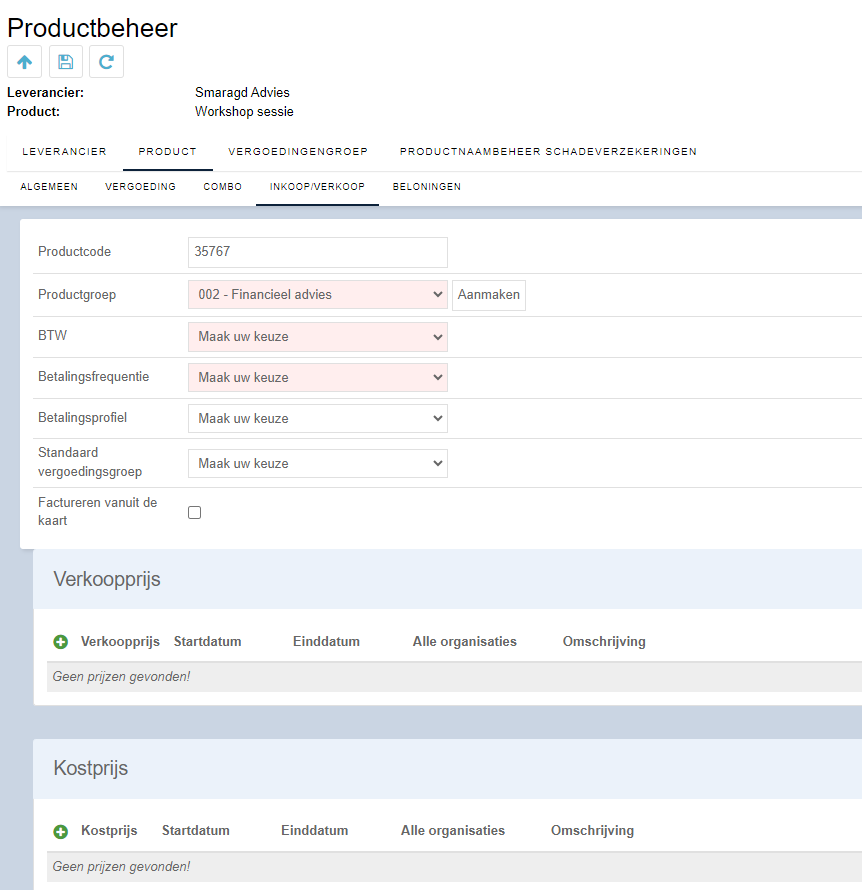Click Einddatum column header in Kostprijs table
The height and width of the screenshot is (890, 862).
[314, 830]
